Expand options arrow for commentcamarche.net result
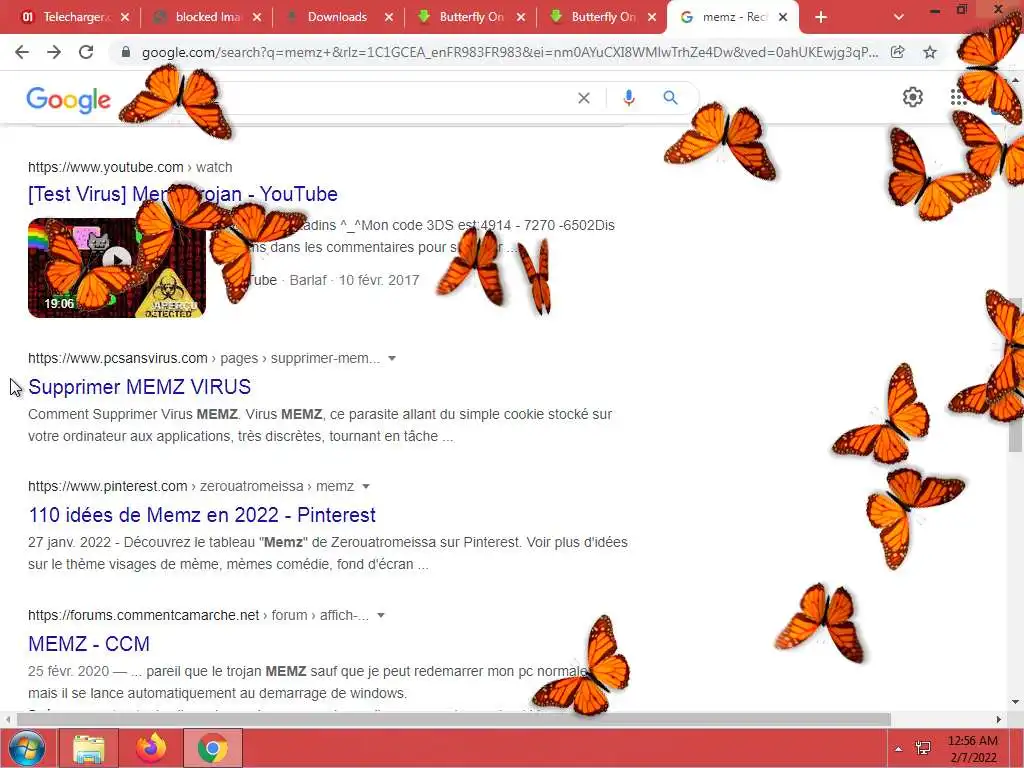Image resolution: width=1024 pixels, height=768 pixels. pos(381,615)
